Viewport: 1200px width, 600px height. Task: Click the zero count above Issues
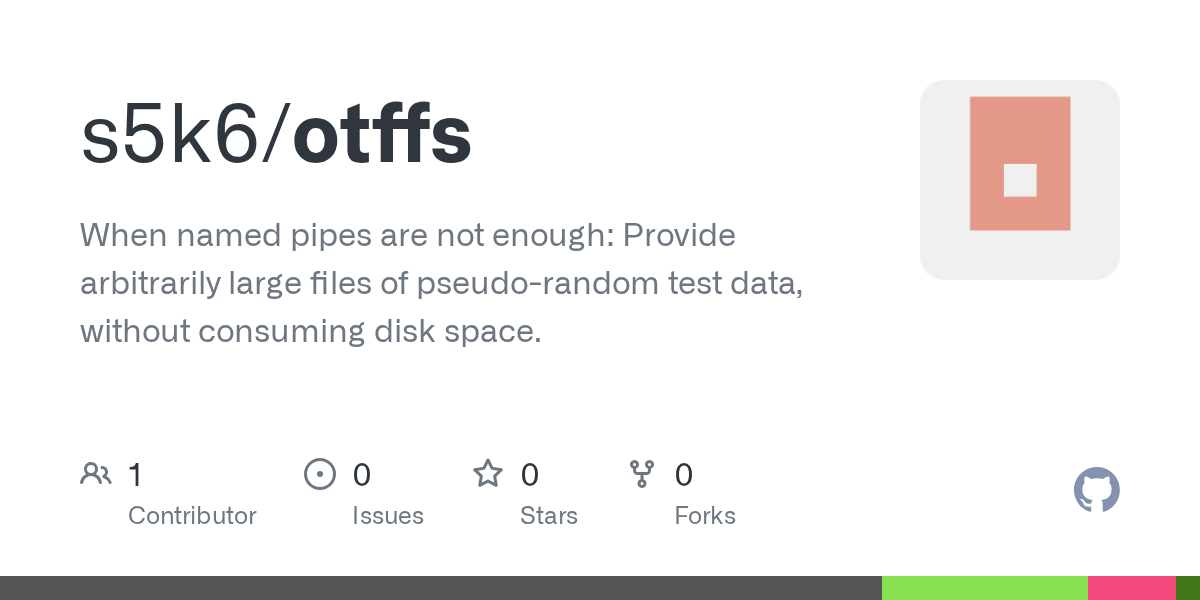tap(362, 474)
